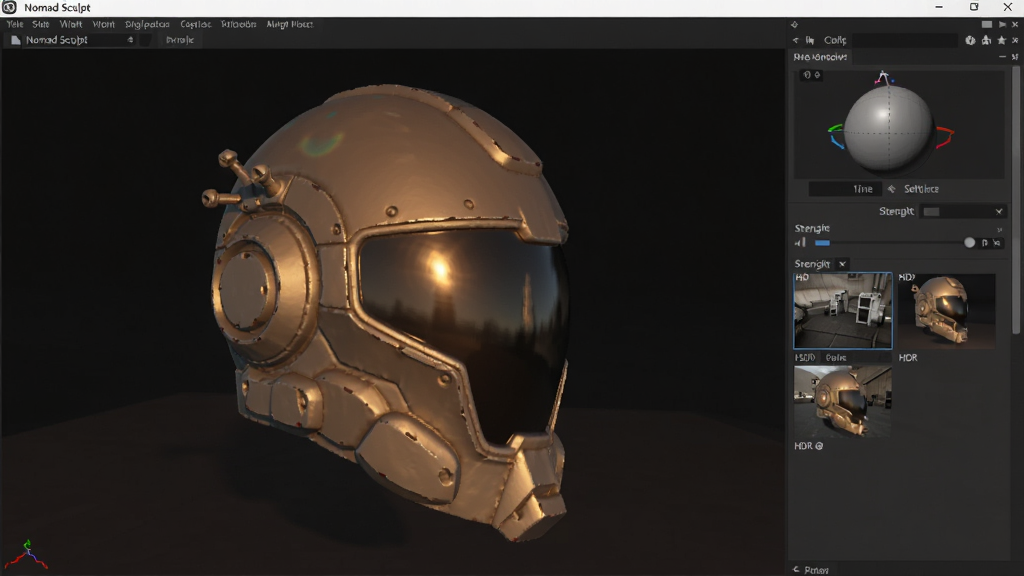This screenshot has width=1024, height=576.
Task: Click the small icon pair above the sphere preview
Action: (x=812, y=75)
